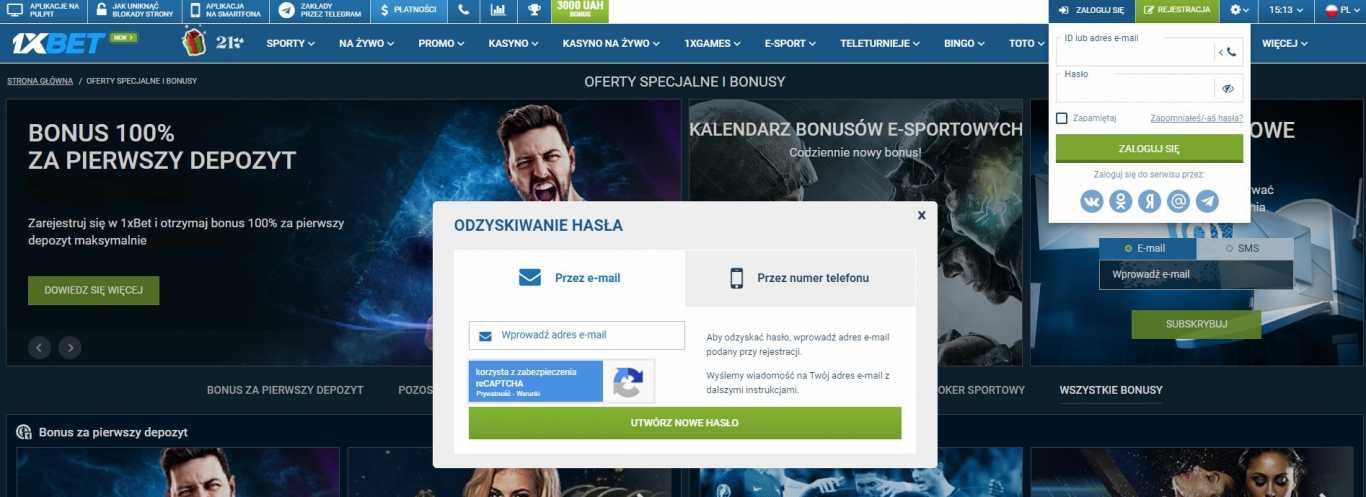The width and height of the screenshot is (1366, 497).
Task: Click the ZALOGUJ SIĘ top bar button
Action: tap(1091, 10)
